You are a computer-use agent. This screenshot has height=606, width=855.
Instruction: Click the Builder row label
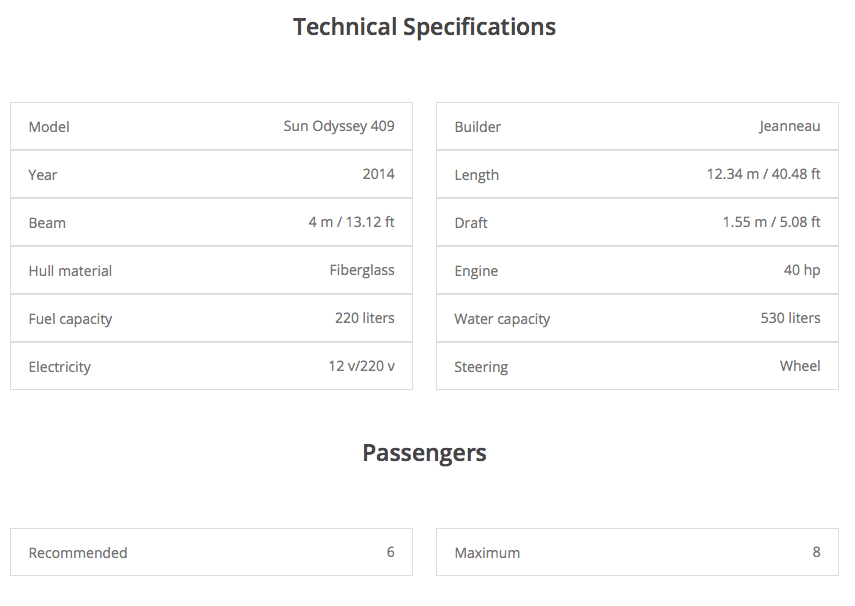pyautogui.click(x=477, y=127)
